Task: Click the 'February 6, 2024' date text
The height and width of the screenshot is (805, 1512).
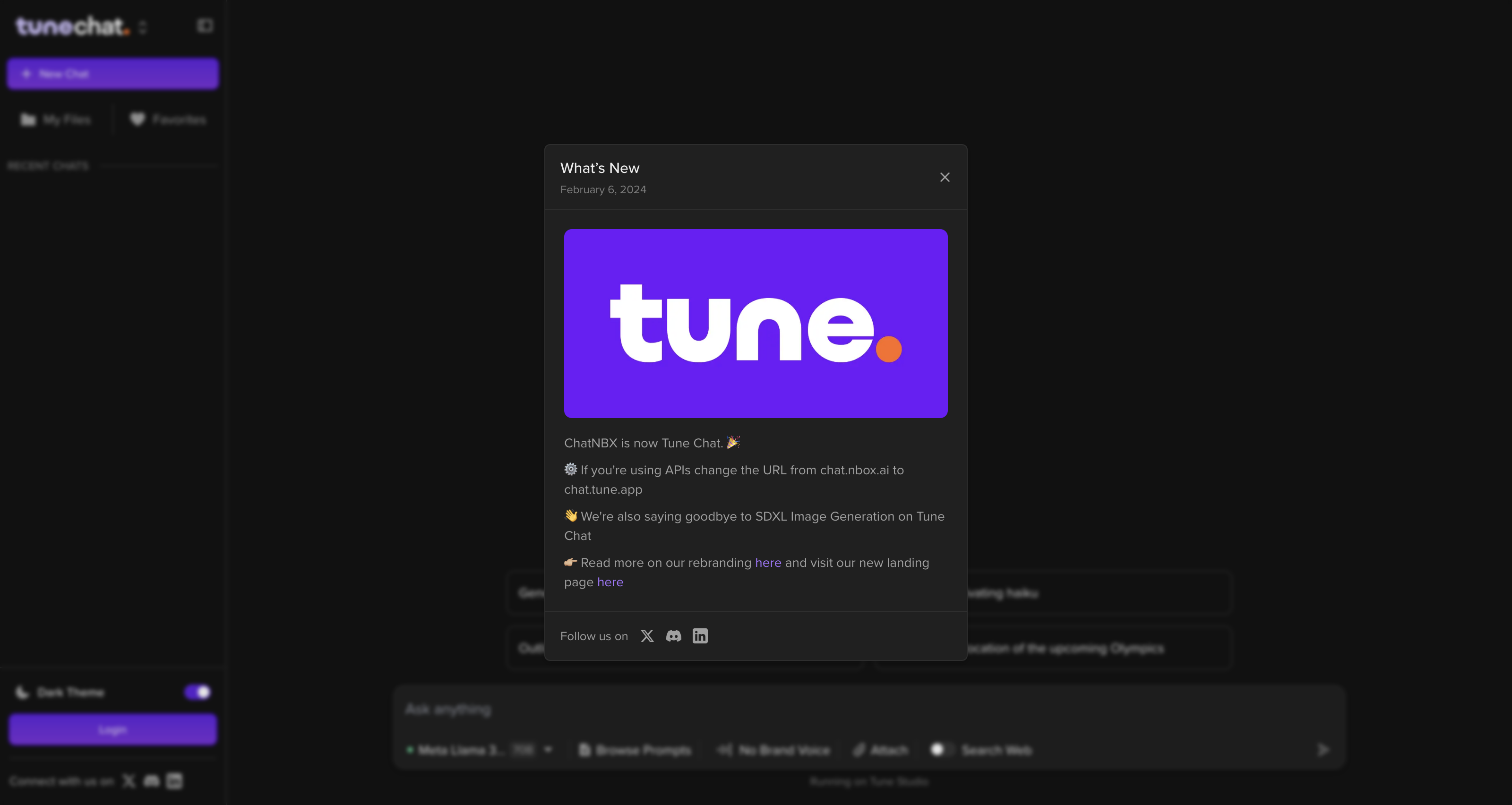Action: point(603,189)
